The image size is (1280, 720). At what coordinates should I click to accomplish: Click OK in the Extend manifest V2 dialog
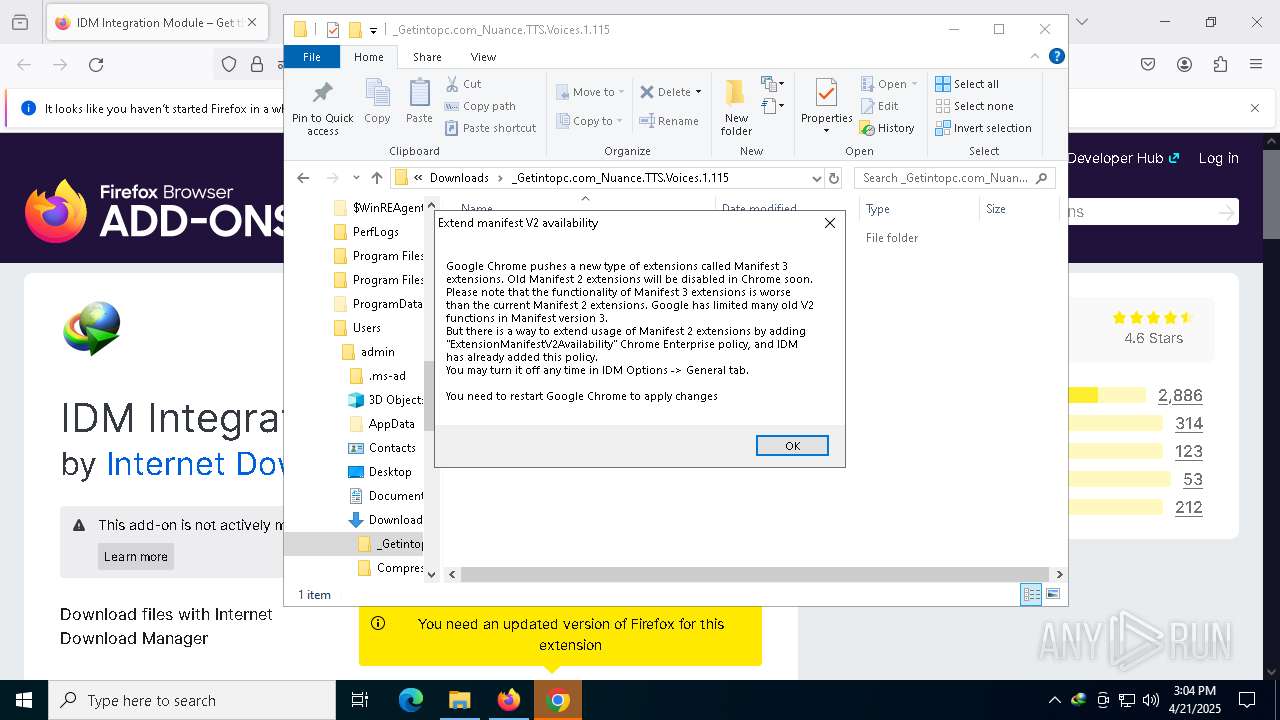point(792,446)
